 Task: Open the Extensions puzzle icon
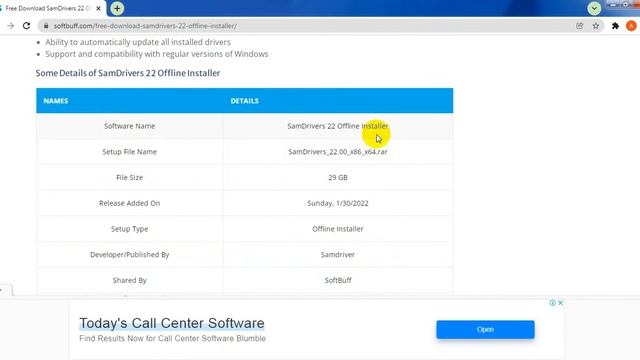(x=616, y=26)
